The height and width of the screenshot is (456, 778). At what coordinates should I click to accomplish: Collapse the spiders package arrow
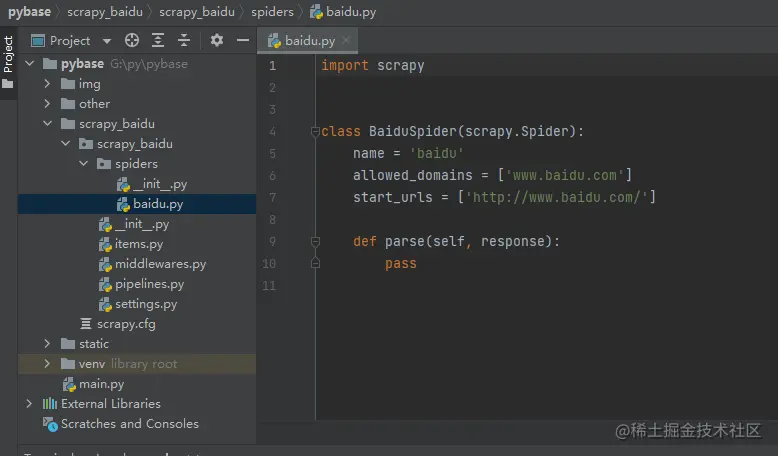click(84, 163)
